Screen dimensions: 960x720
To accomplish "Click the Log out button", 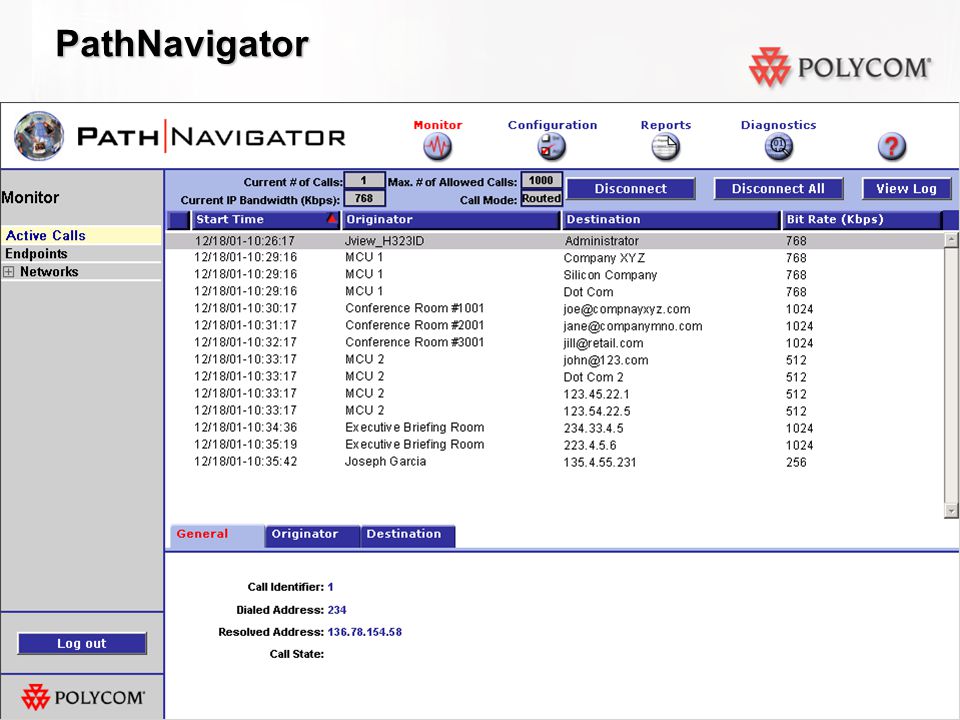I will click(x=82, y=643).
